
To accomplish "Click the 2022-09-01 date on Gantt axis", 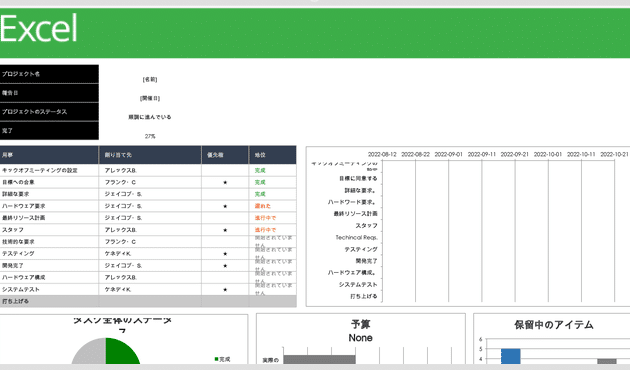I will 448,154.
